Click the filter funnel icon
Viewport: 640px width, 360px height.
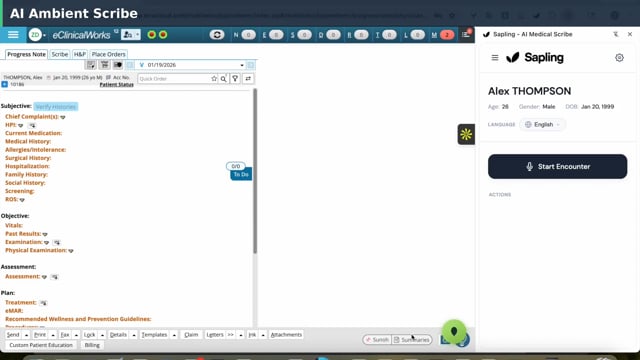tap(235, 79)
